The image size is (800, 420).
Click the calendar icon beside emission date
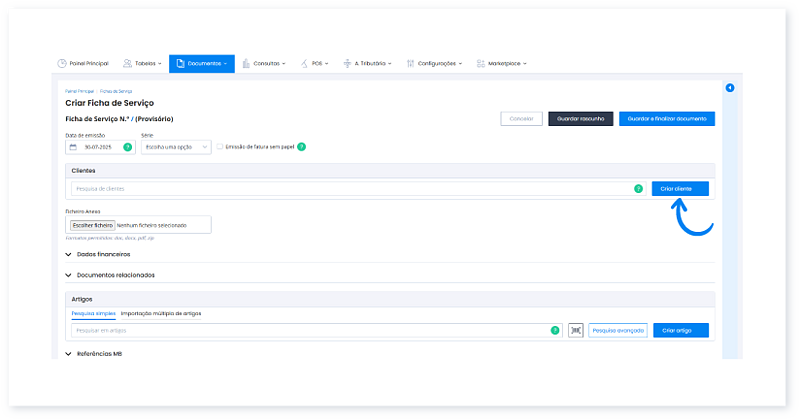coord(73,147)
